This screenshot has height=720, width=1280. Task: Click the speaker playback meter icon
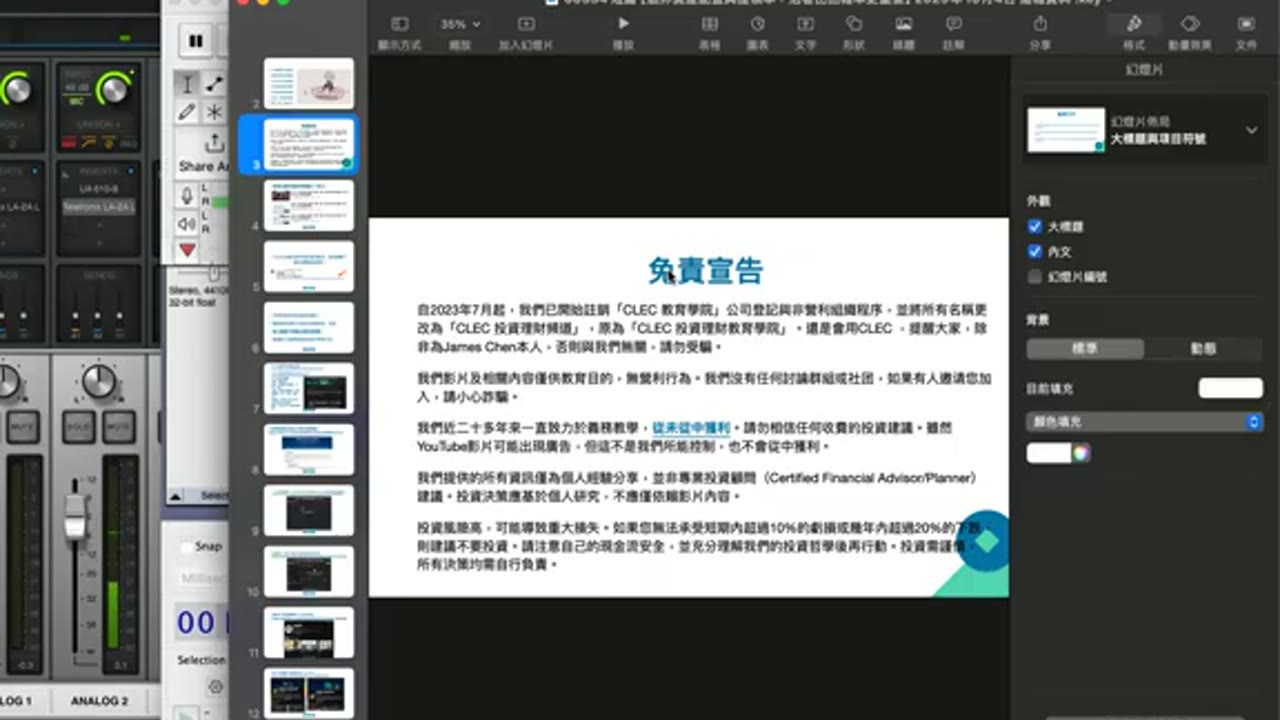coord(187,223)
